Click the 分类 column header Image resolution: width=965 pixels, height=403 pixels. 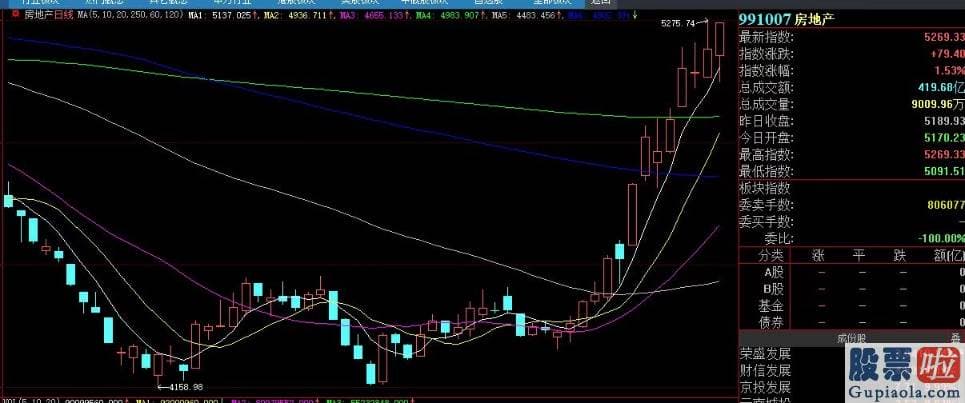[x=770, y=255]
